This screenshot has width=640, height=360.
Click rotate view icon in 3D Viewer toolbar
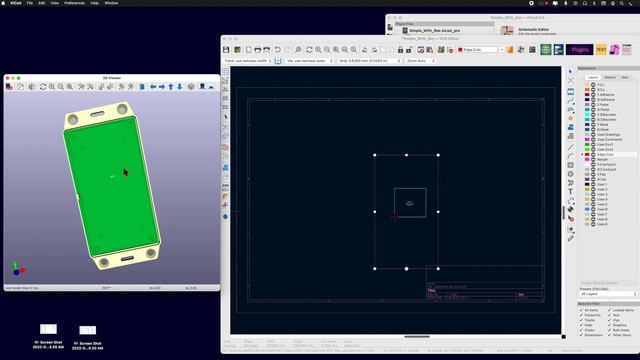(x=43, y=87)
